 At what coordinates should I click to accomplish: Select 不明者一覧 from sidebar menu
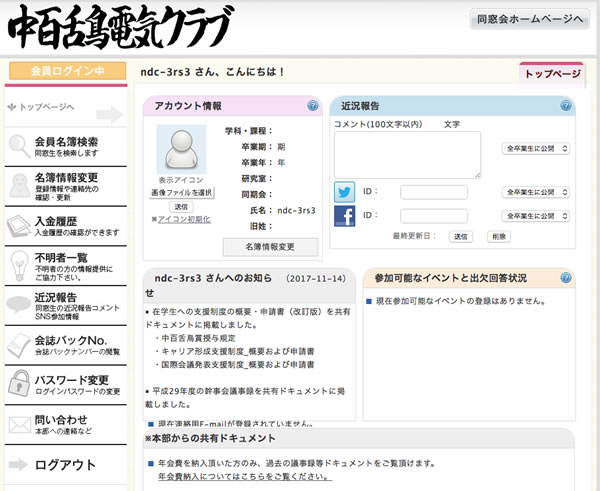65,263
